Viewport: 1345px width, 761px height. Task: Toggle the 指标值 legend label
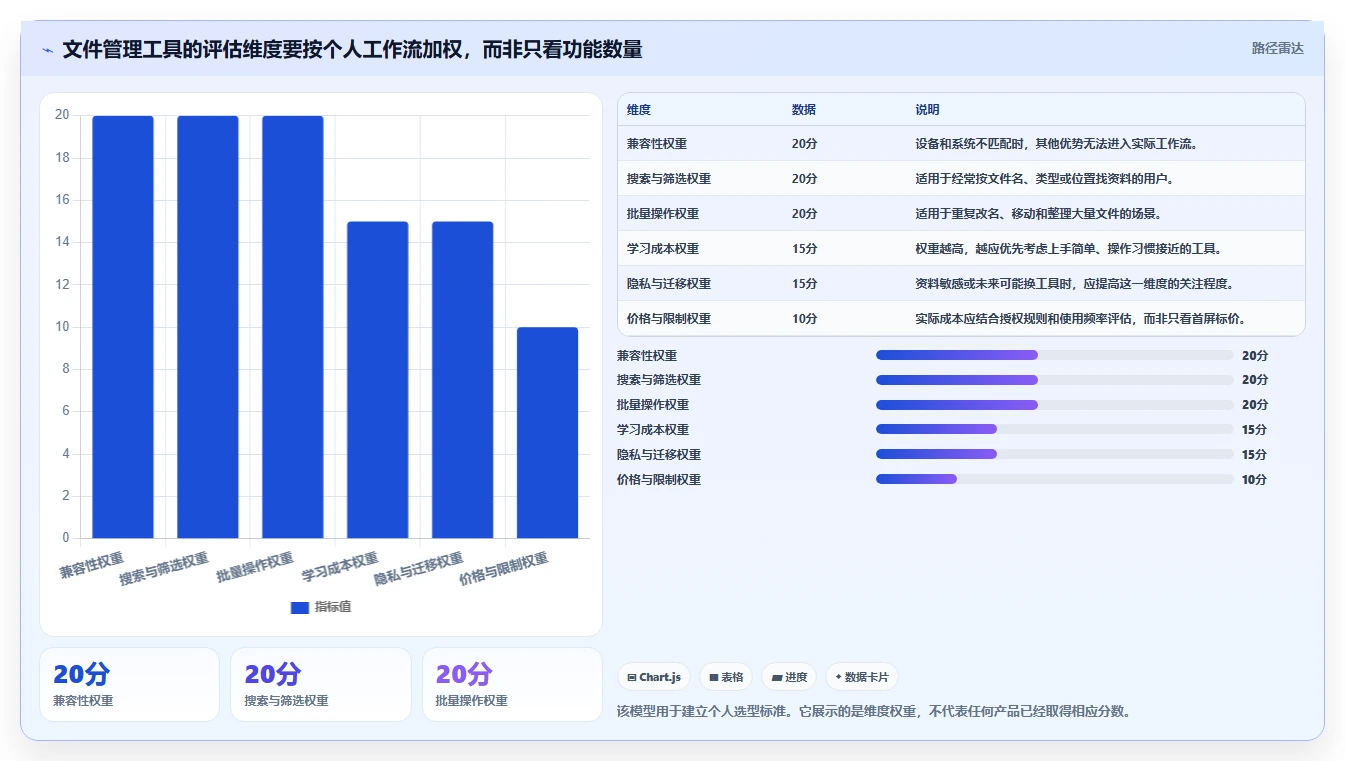pos(333,607)
